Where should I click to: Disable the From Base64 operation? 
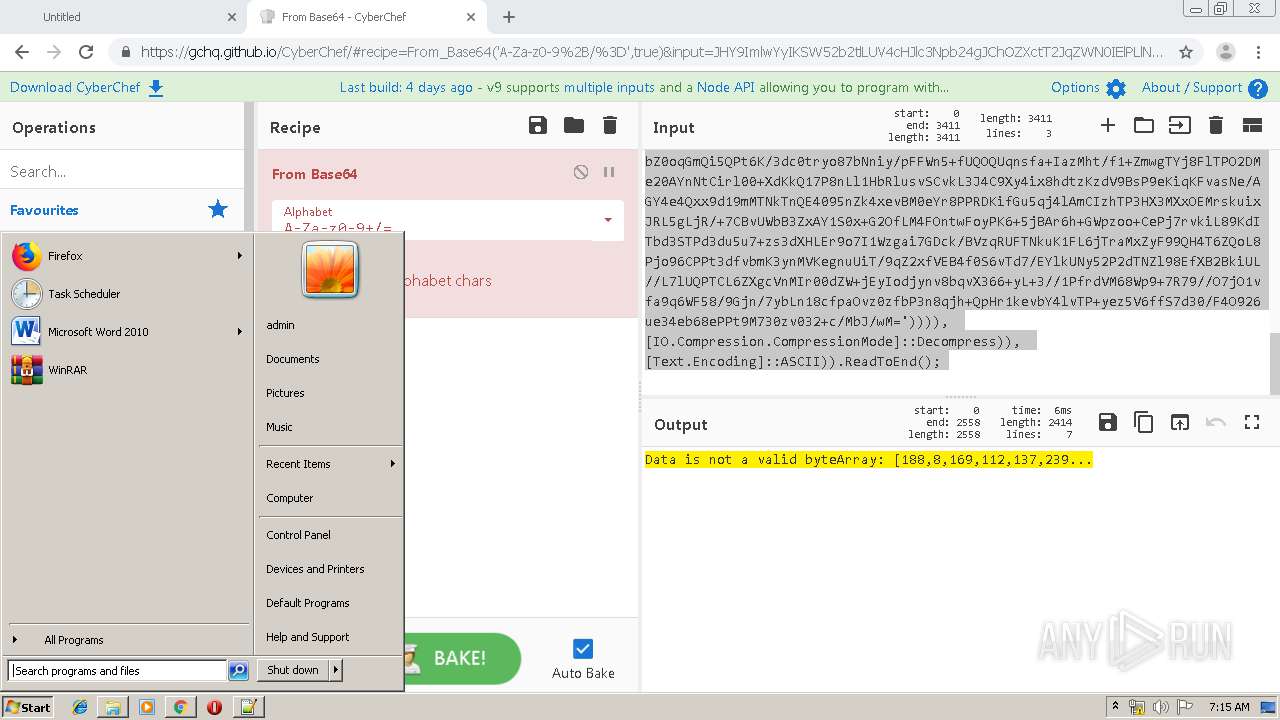[581, 172]
